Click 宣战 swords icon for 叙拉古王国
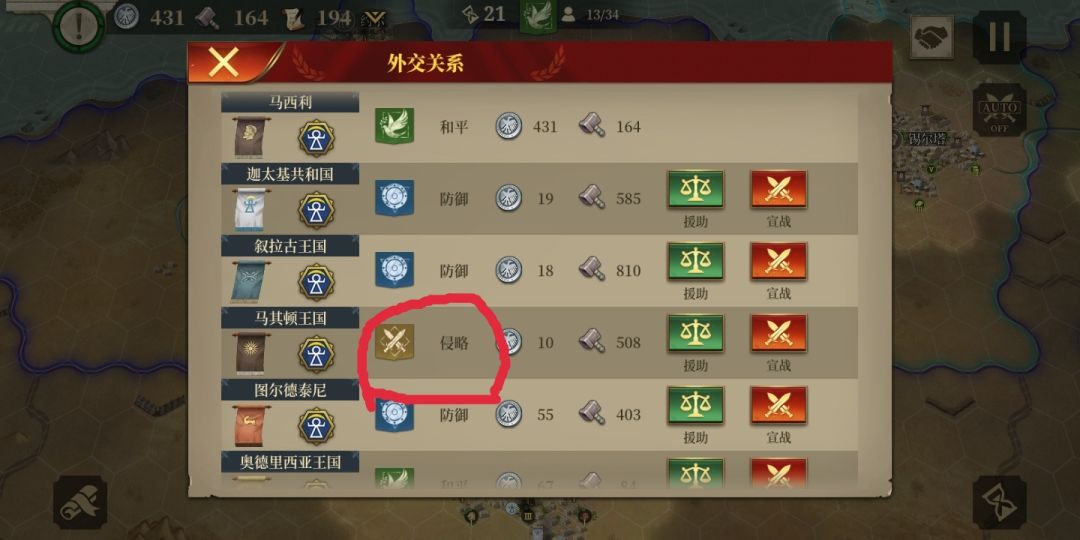The width and height of the screenshot is (1080, 540). coord(778,261)
